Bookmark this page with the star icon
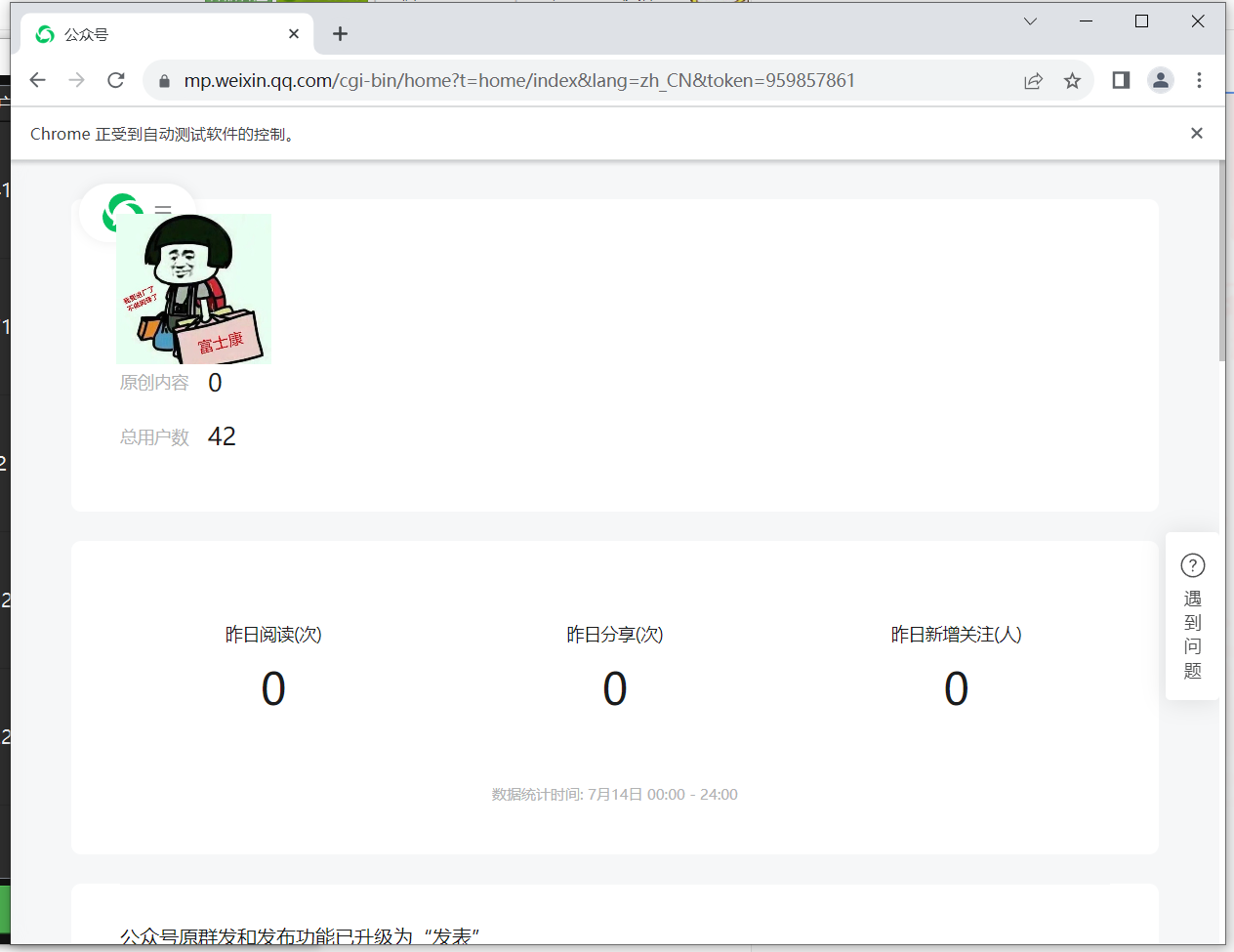This screenshot has width=1234, height=952. click(x=1072, y=80)
